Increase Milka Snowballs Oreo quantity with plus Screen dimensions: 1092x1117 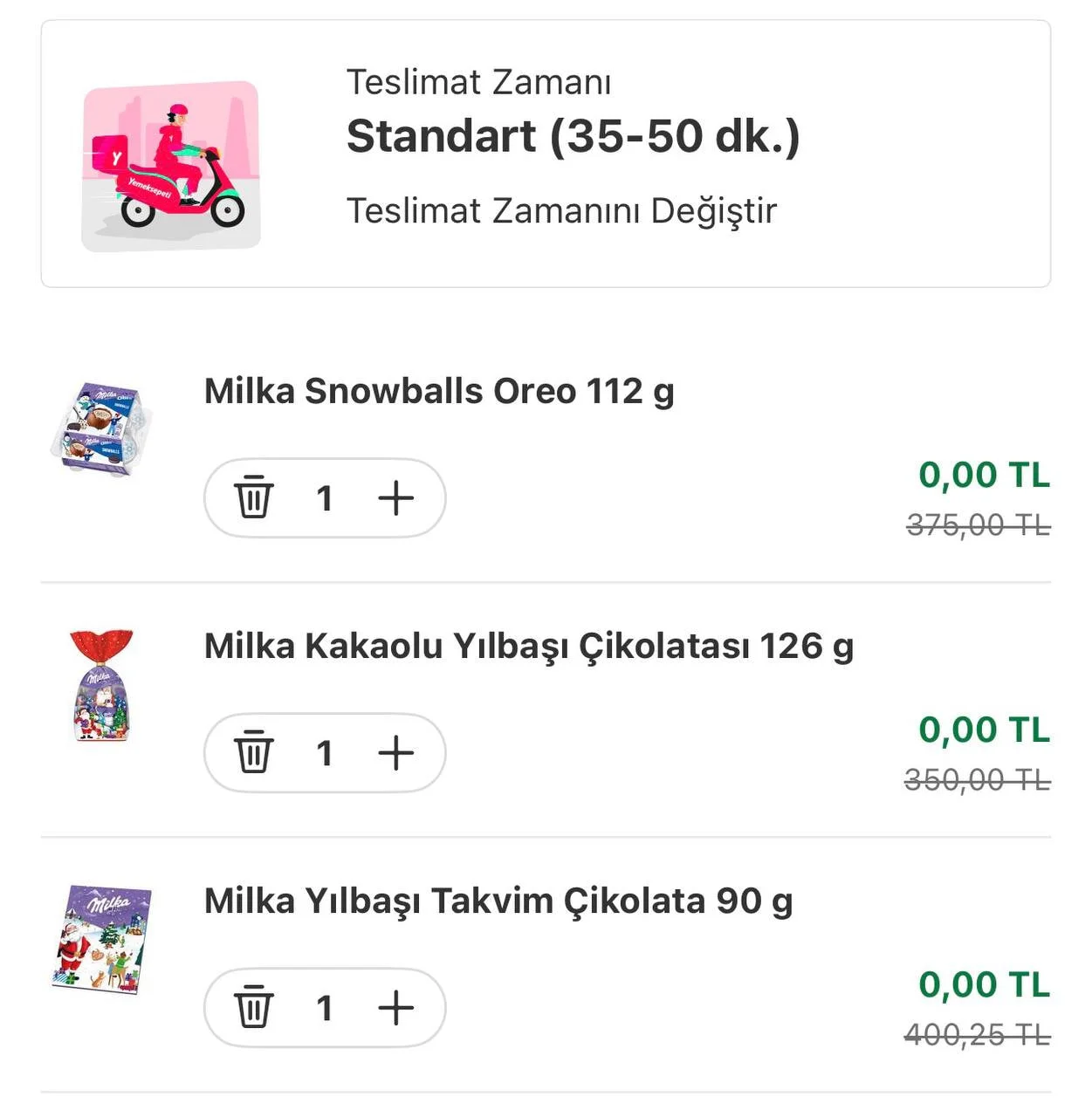(395, 498)
